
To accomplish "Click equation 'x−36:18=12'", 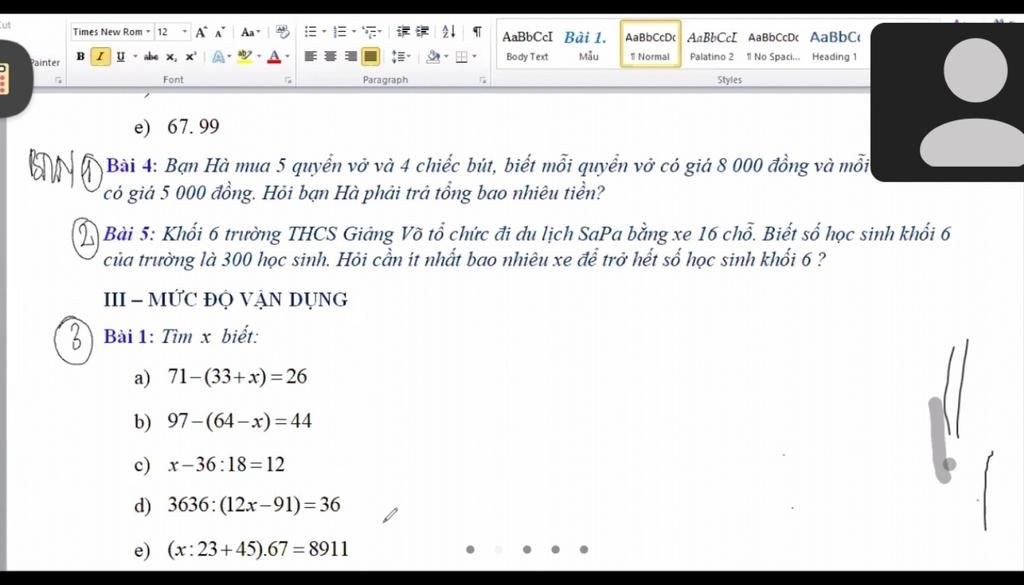I will 227,465.
